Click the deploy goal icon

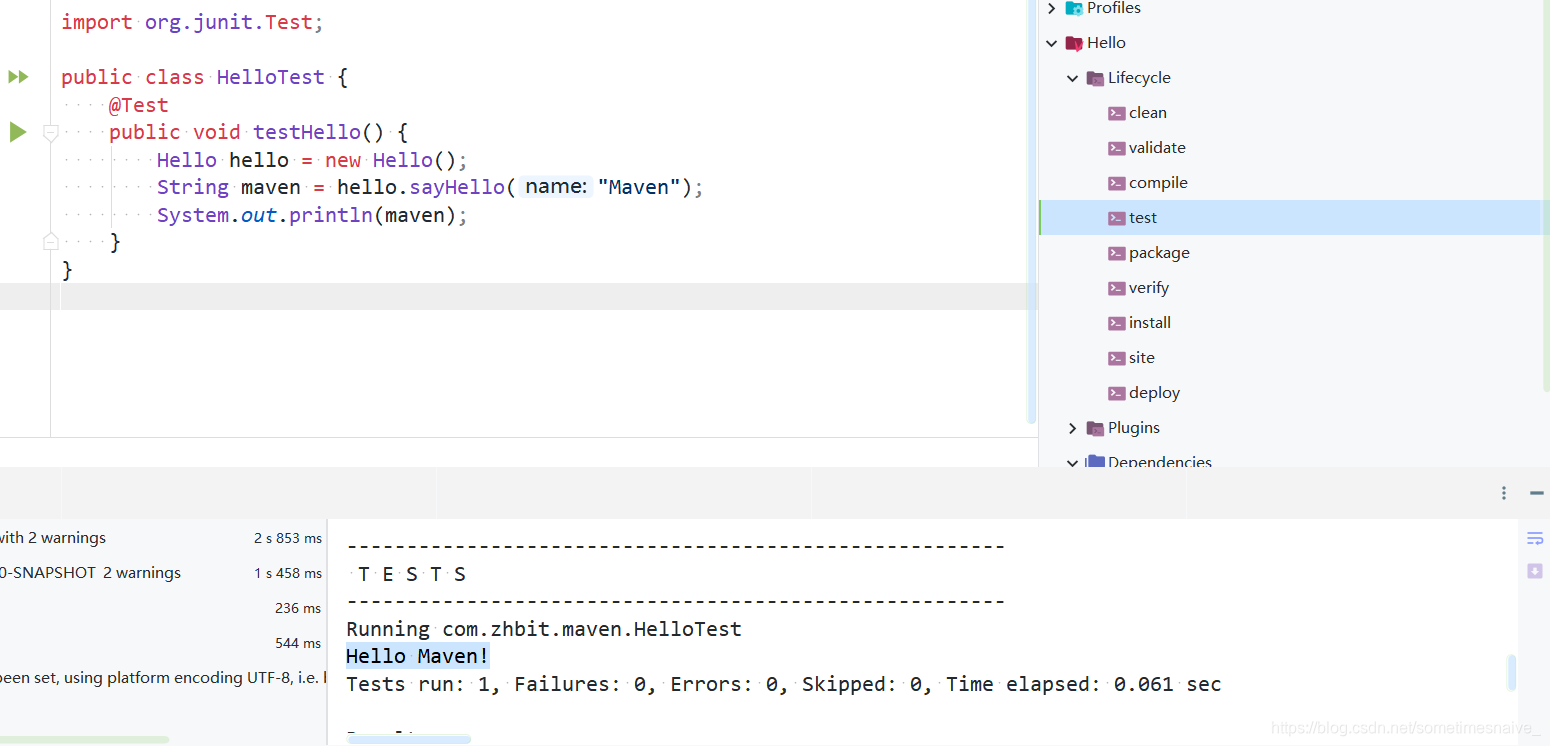click(1116, 393)
